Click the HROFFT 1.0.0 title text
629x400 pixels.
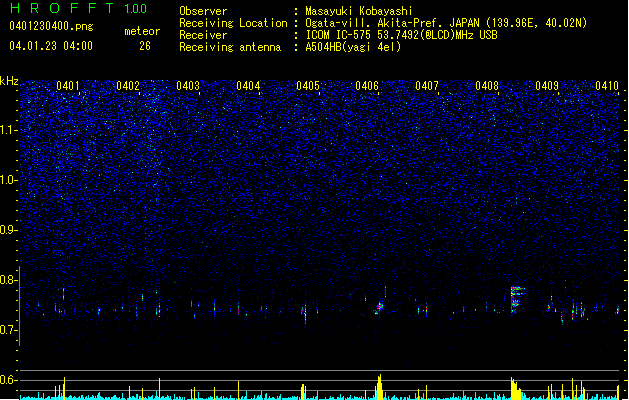79,8
